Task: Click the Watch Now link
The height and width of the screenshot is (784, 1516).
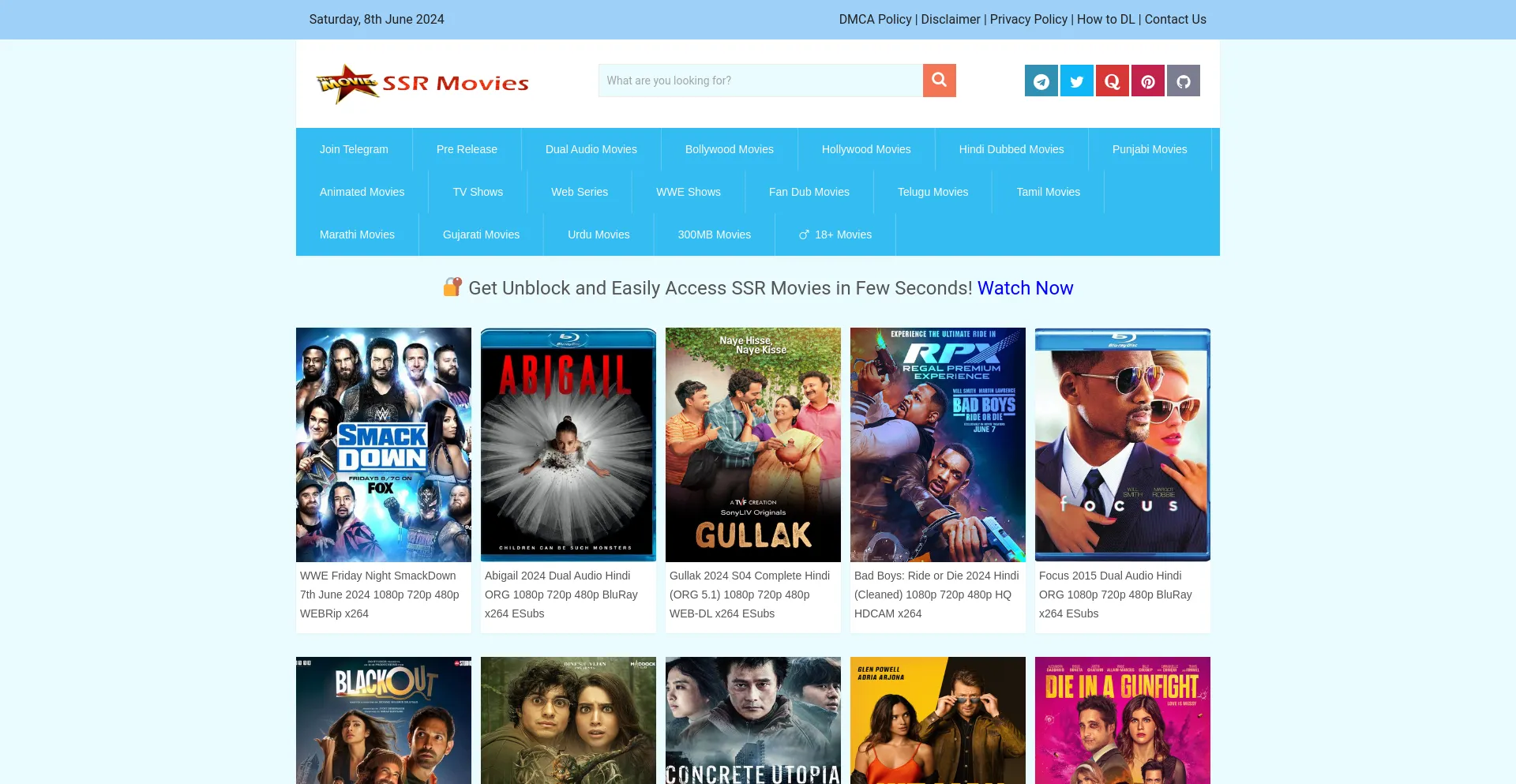Action: 1025,288
